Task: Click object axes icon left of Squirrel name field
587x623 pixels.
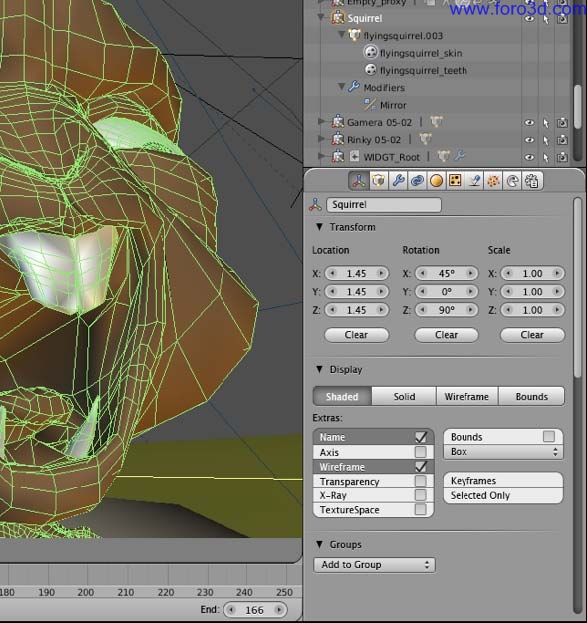Action: coord(316,205)
